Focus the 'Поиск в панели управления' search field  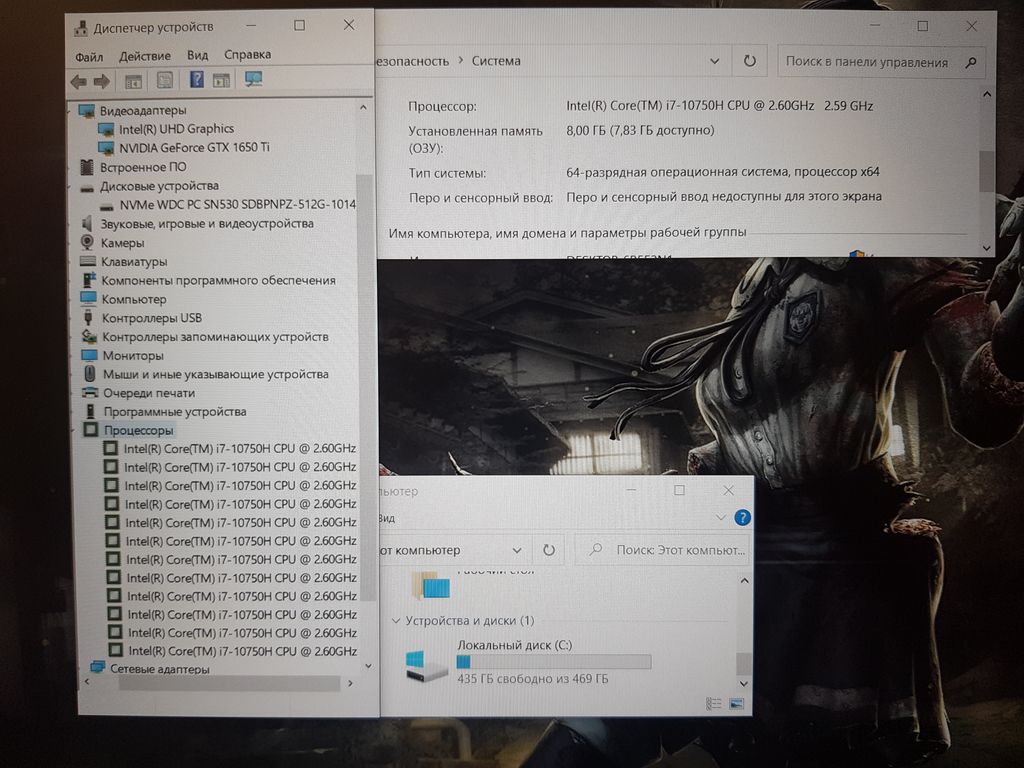(x=880, y=62)
